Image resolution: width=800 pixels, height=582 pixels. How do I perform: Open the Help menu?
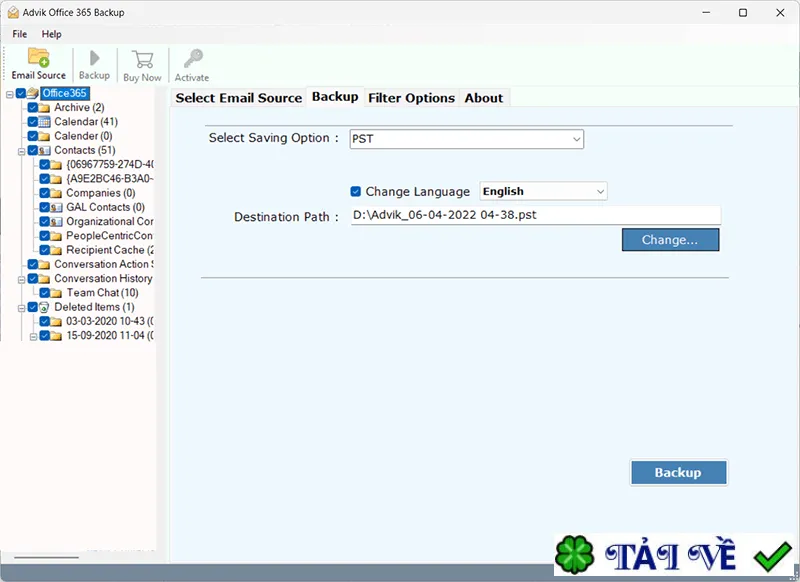(x=52, y=34)
